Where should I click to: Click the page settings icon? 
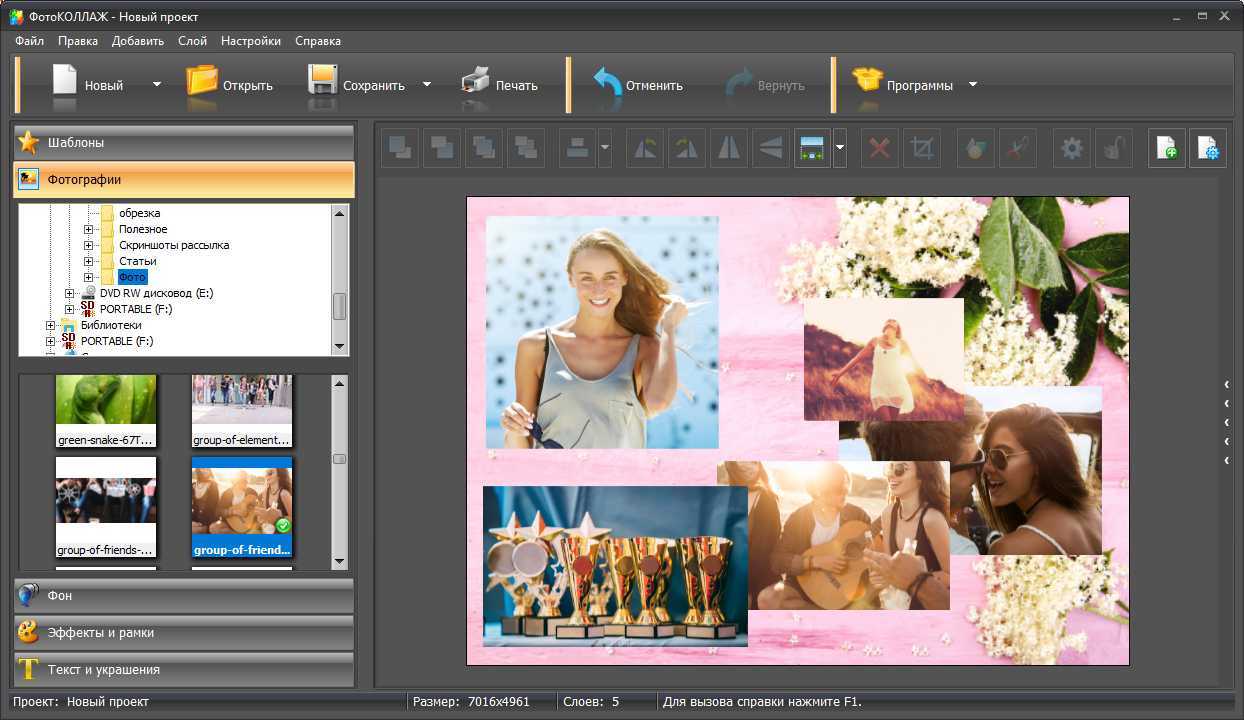(x=1208, y=149)
